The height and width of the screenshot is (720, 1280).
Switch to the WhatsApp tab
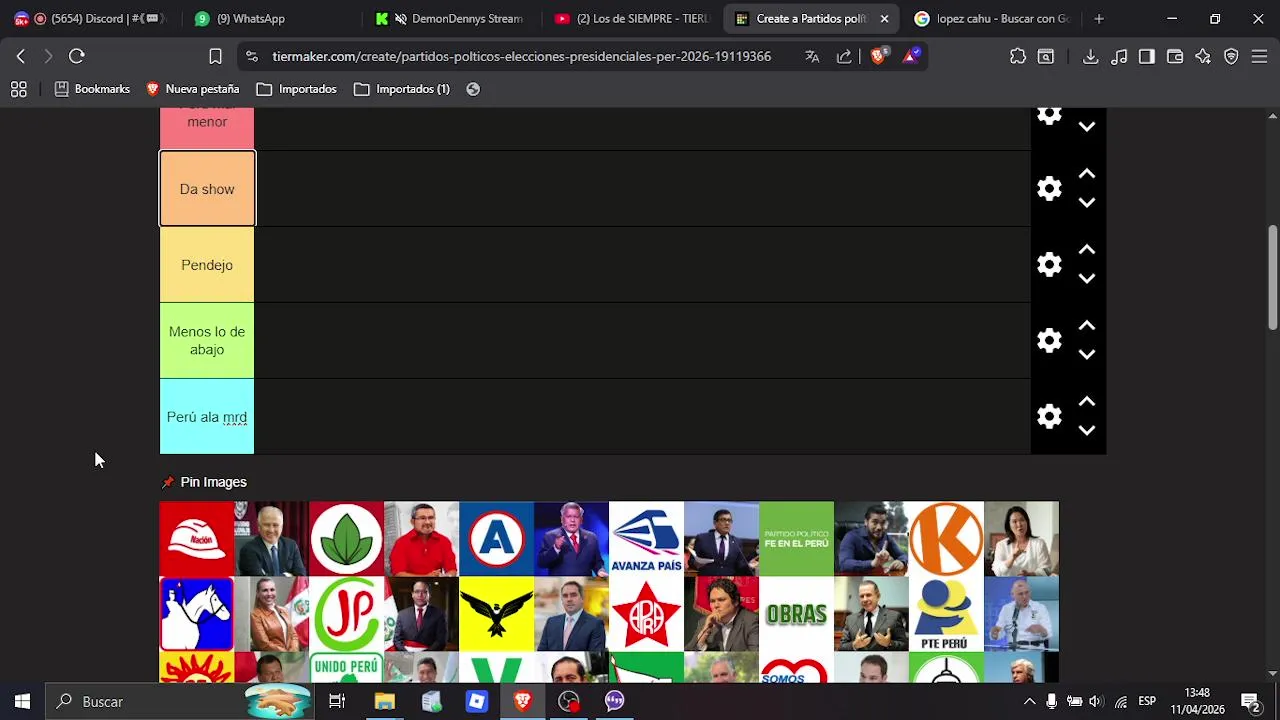(x=262, y=18)
